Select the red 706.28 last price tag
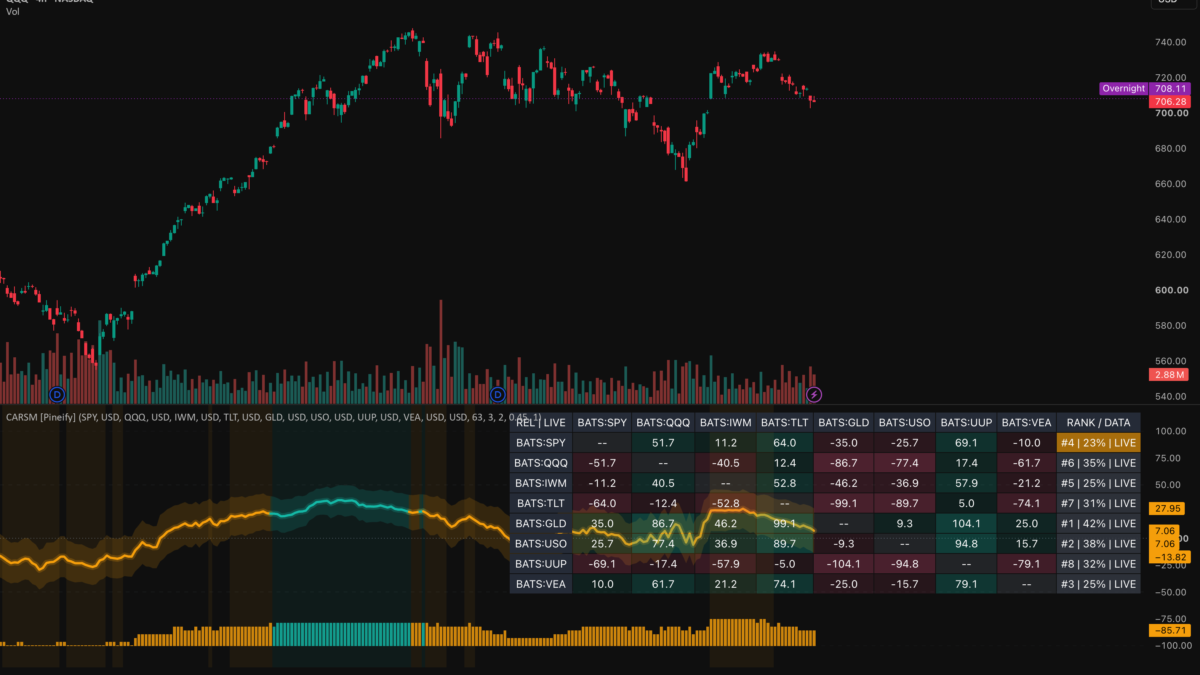 click(1169, 101)
